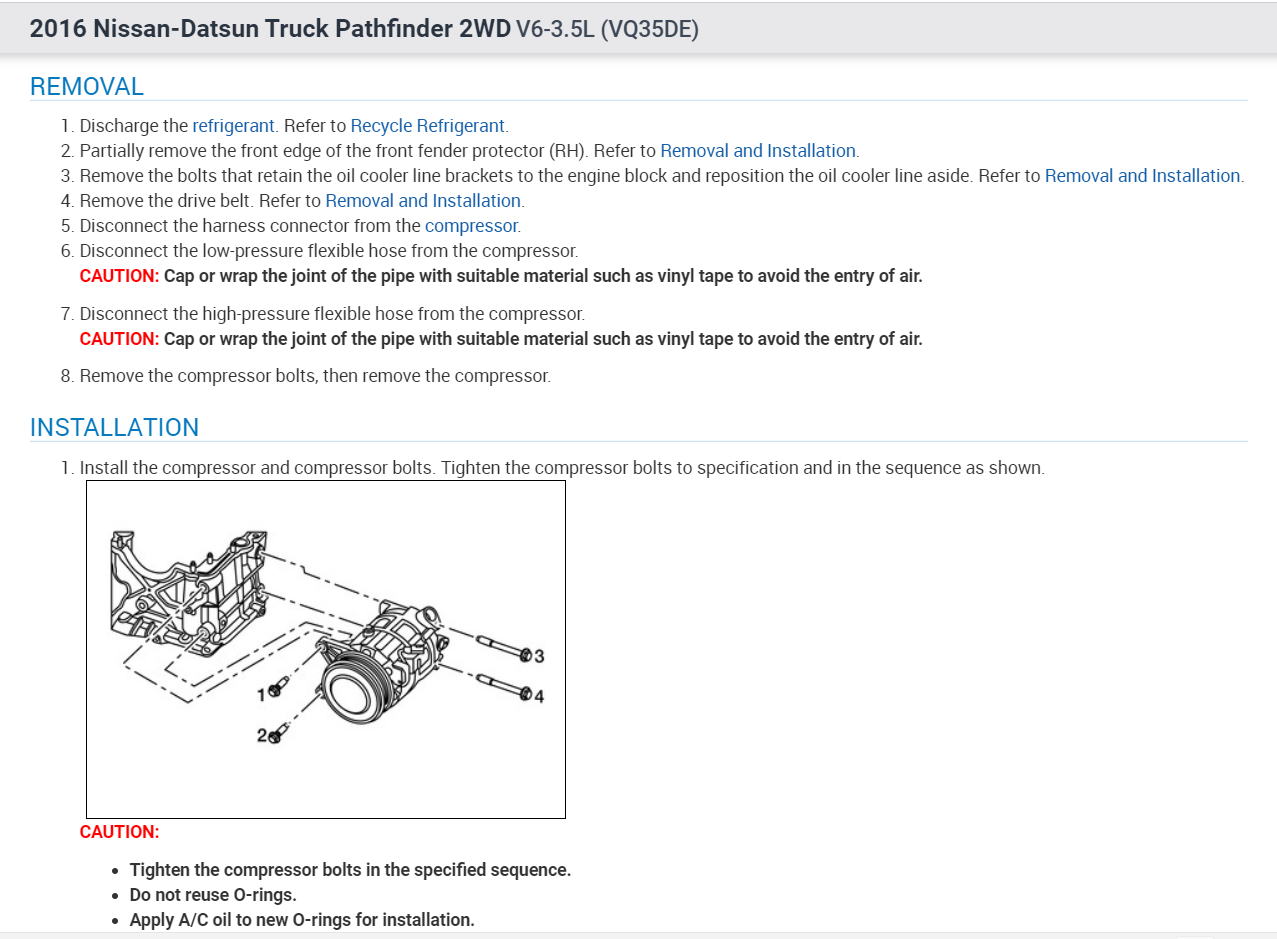Click step 7 high-pressure flexible hose text
Screen dimensions: 1277x939
[332, 314]
